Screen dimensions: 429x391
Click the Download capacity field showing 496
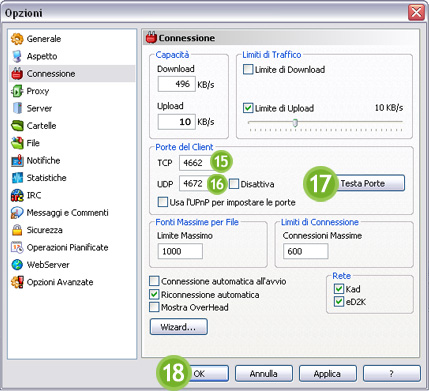click(176, 84)
